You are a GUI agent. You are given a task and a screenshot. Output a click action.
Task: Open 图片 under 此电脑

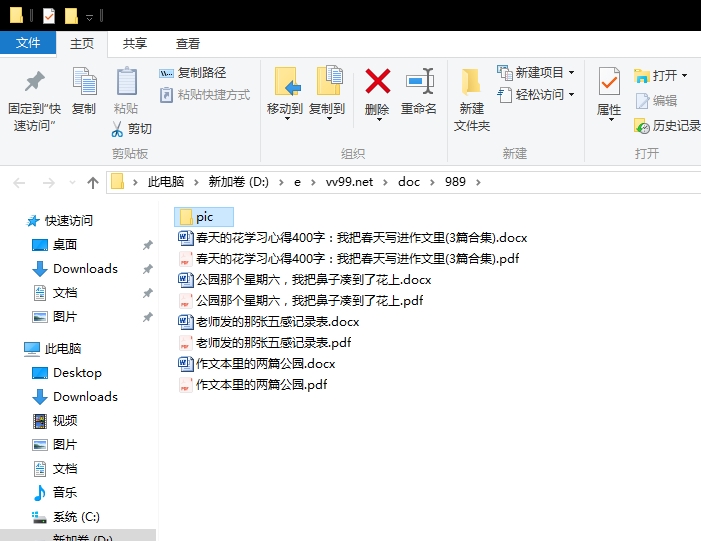(55, 444)
